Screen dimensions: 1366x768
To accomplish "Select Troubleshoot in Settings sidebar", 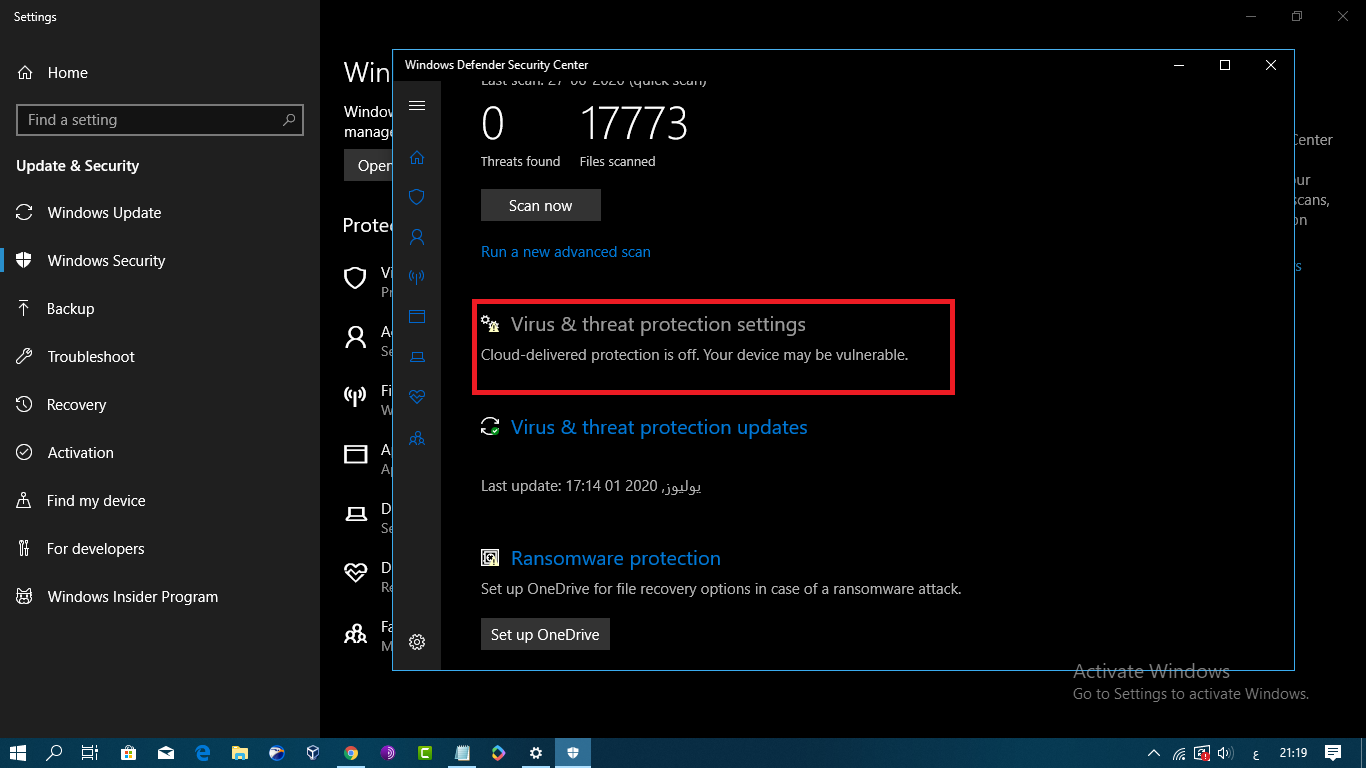I will [160, 357].
